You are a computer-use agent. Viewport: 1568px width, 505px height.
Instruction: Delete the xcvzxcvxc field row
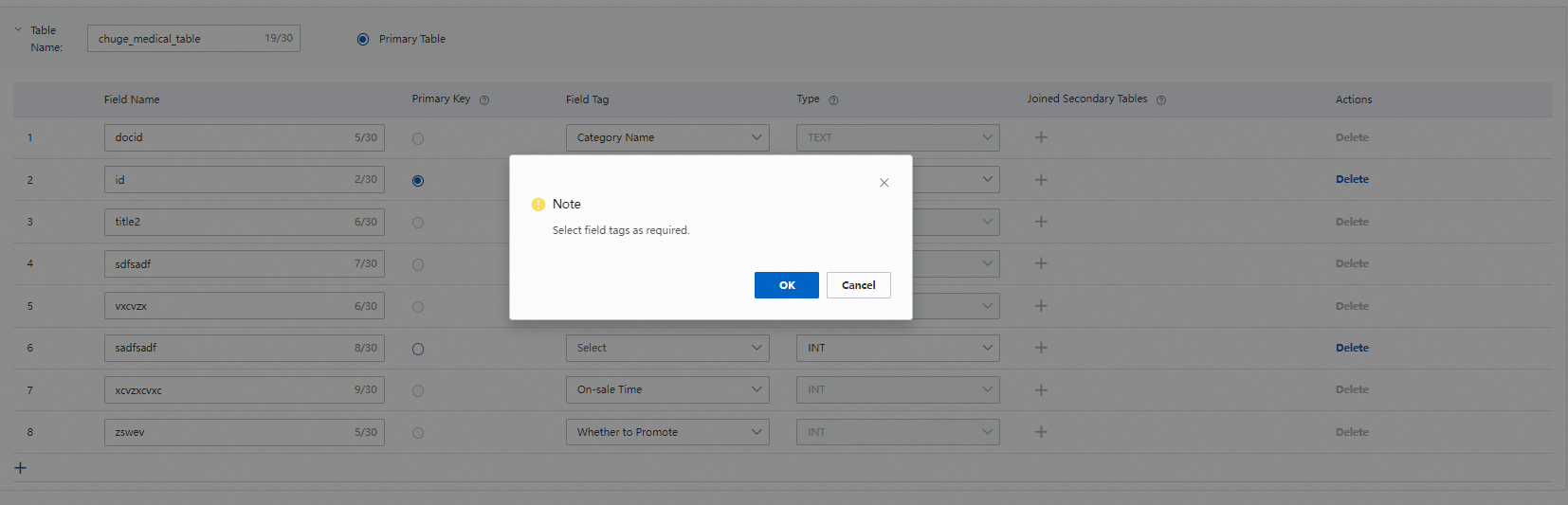tap(1352, 389)
